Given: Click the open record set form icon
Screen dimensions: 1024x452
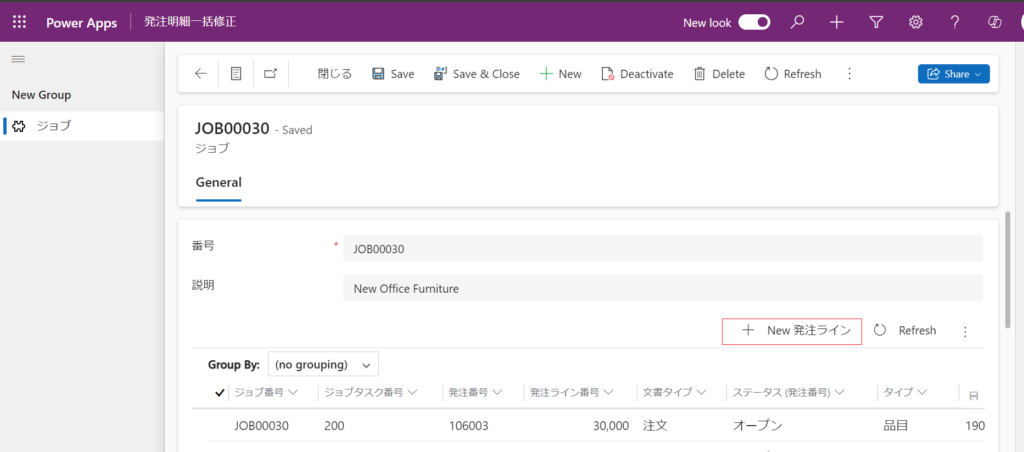Looking at the screenshot, I should [x=236, y=74].
